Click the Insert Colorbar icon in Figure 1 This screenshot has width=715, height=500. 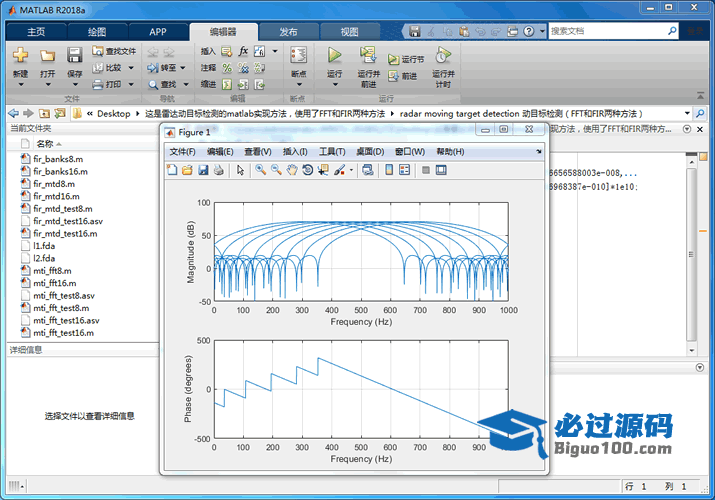(x=389, y=170)
